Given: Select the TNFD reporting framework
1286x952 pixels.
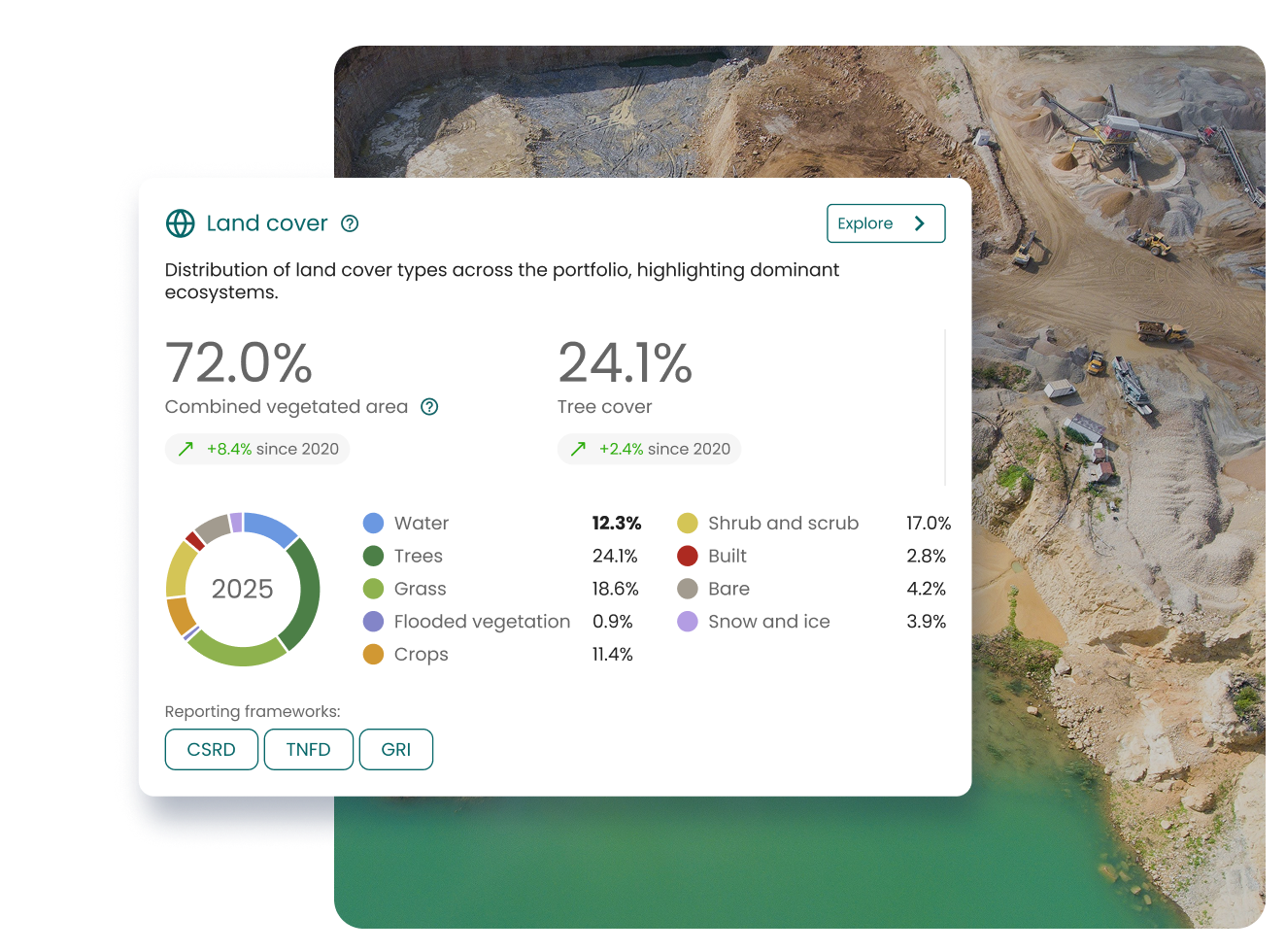Looking at the screenshot, I should 309,750.
